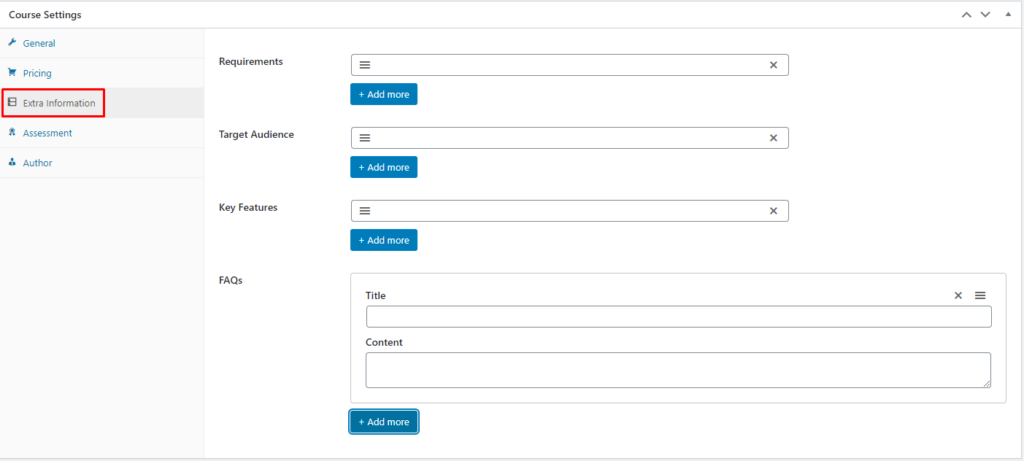Delete the Target Audience entry with X icon
This screenshot has height=461, width=1024.
pyautogui.click(x=773, y=138)
